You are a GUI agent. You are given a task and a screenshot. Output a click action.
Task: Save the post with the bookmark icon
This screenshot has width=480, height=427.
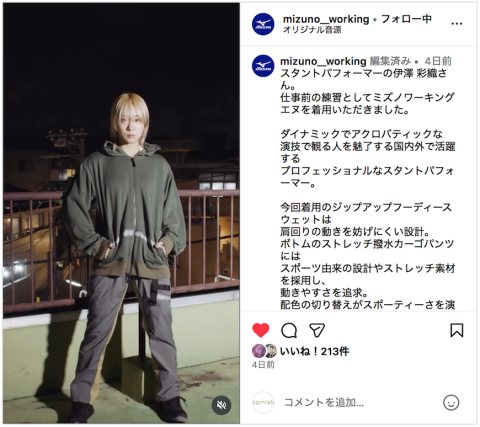coord(457,330)
